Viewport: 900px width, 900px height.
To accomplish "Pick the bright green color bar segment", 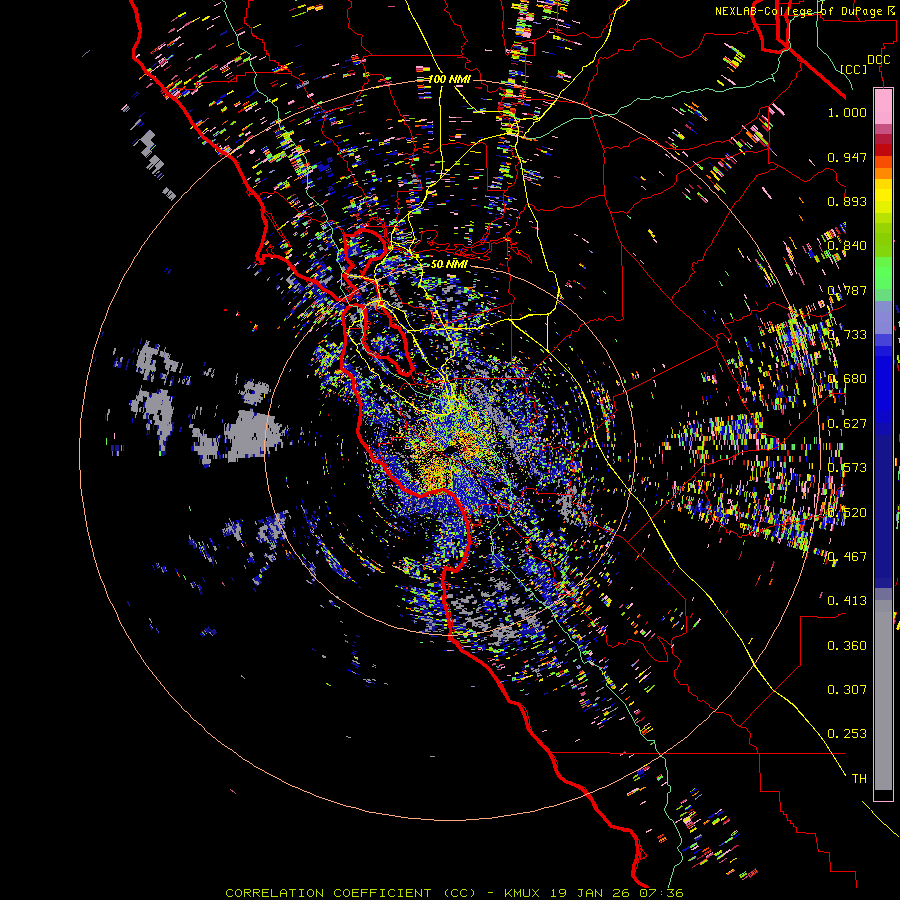I will click(883, 273).
